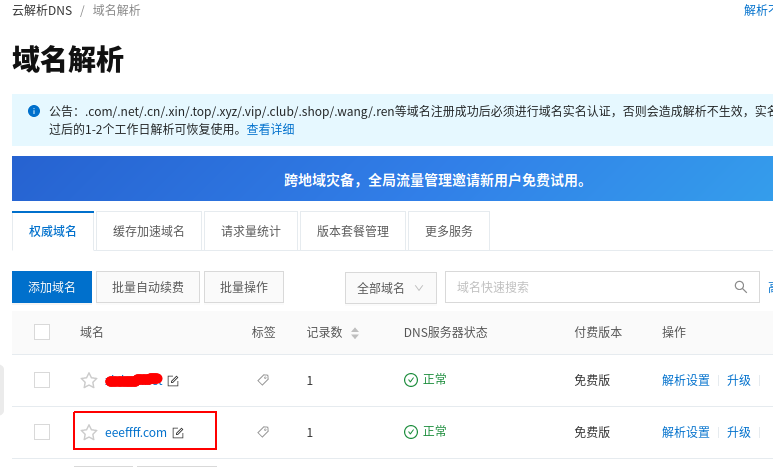This screenshot has height=467, width=773.
Task: Click the 云解析DNS breadcrumb
Action: point(42,10)
